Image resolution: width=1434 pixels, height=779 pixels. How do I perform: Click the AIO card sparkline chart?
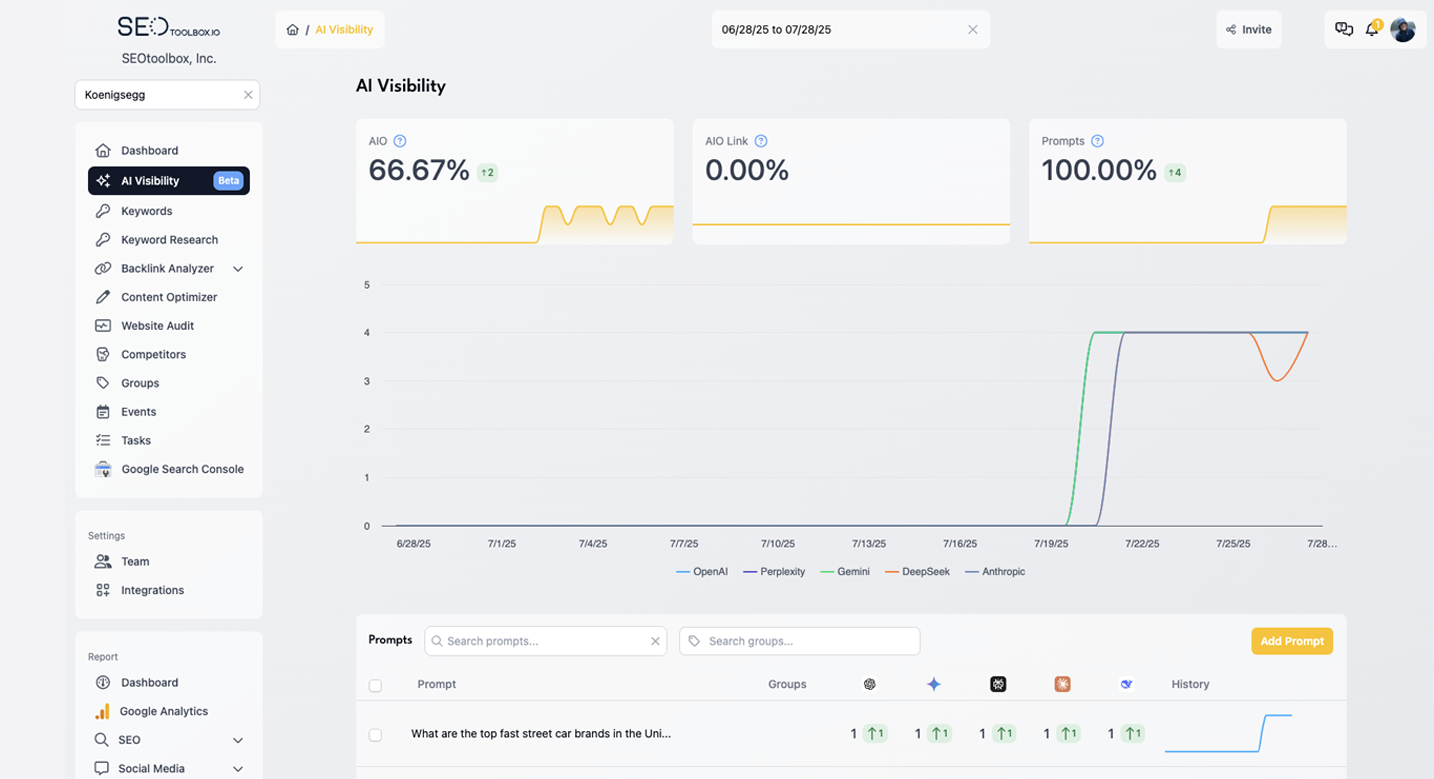coord(515,223)
